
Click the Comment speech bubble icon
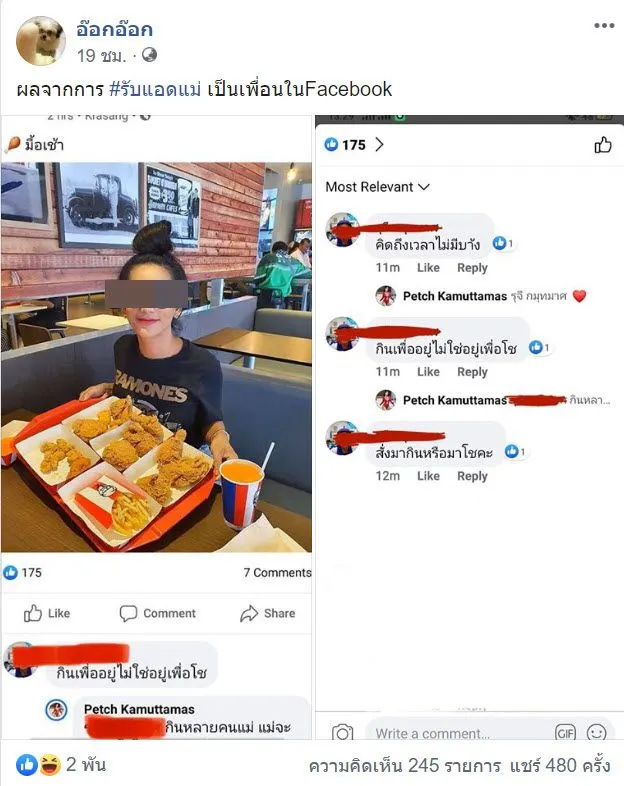coord(128,614)
